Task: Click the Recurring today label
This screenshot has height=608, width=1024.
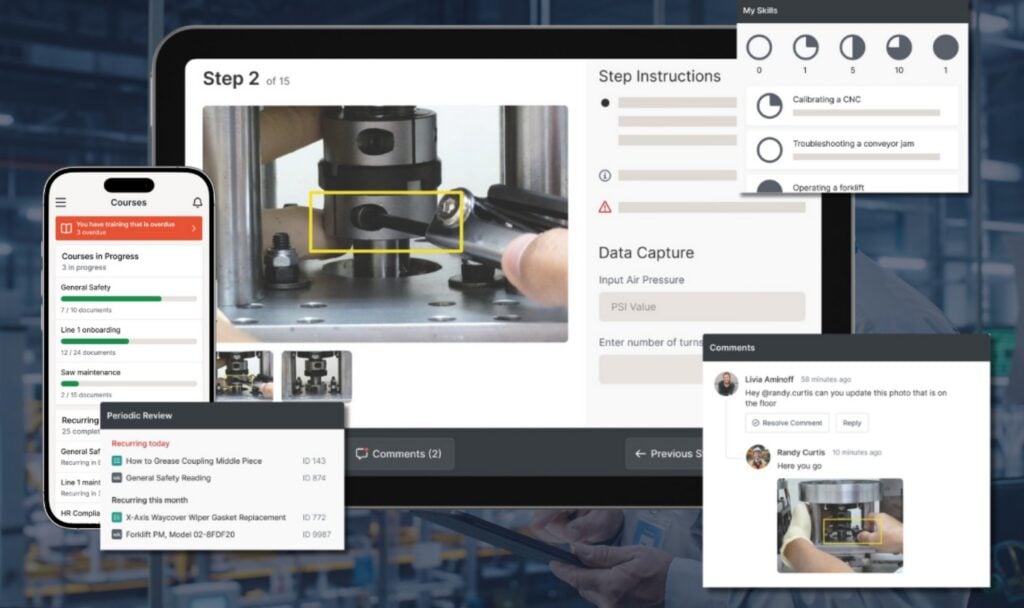Action: click(140, 443)
